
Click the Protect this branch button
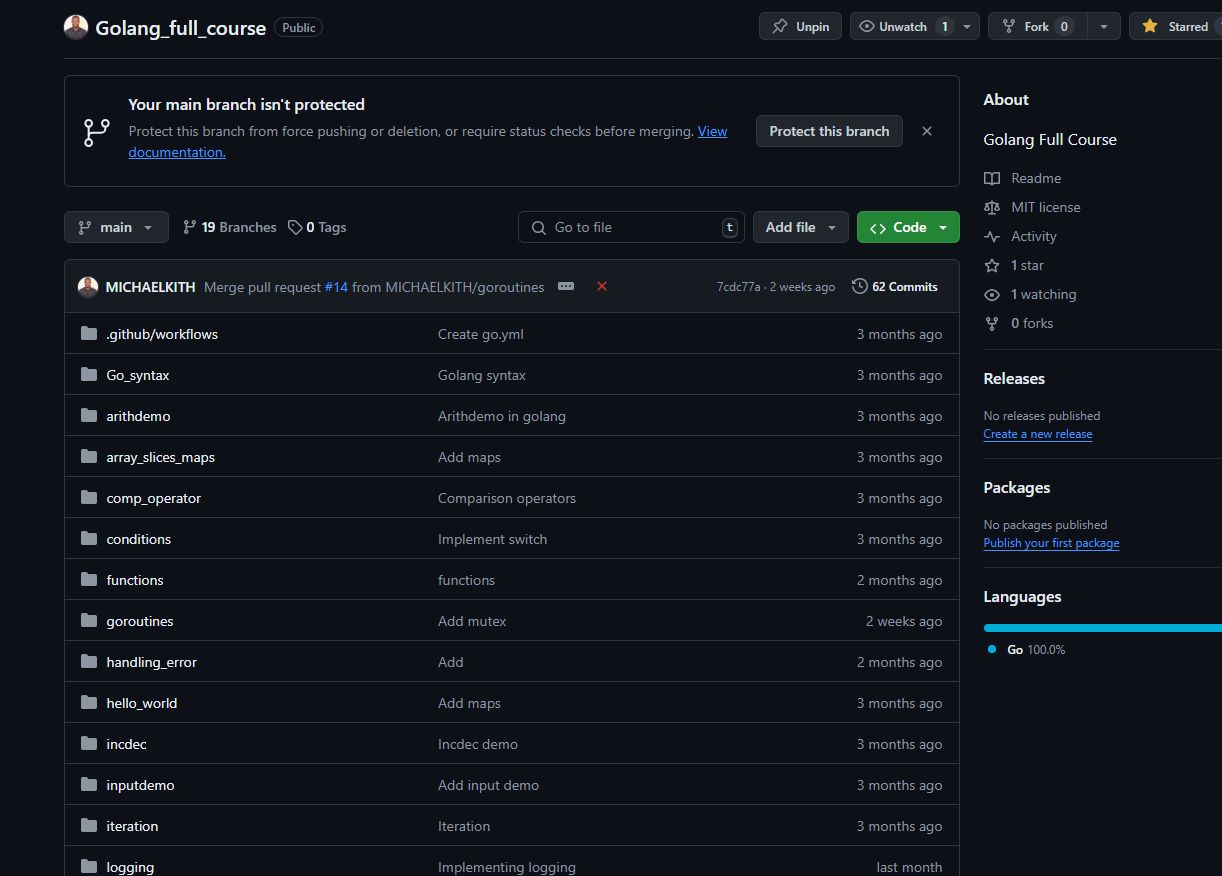[829, 131]
